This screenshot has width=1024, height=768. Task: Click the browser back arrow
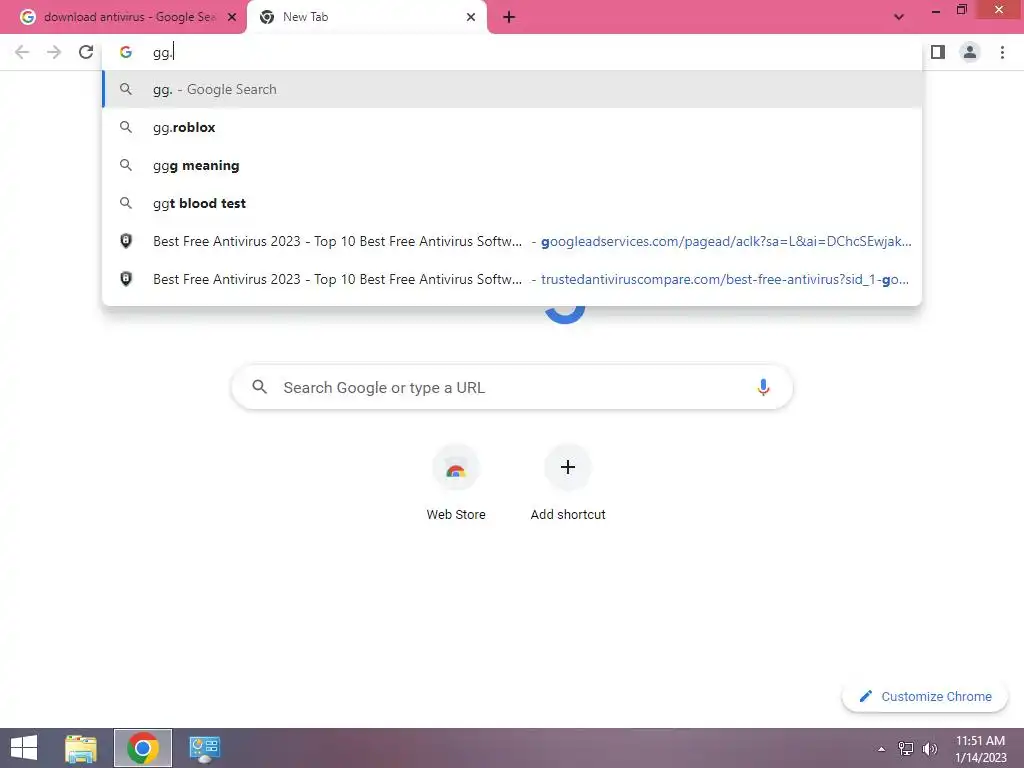coord(22,52)
